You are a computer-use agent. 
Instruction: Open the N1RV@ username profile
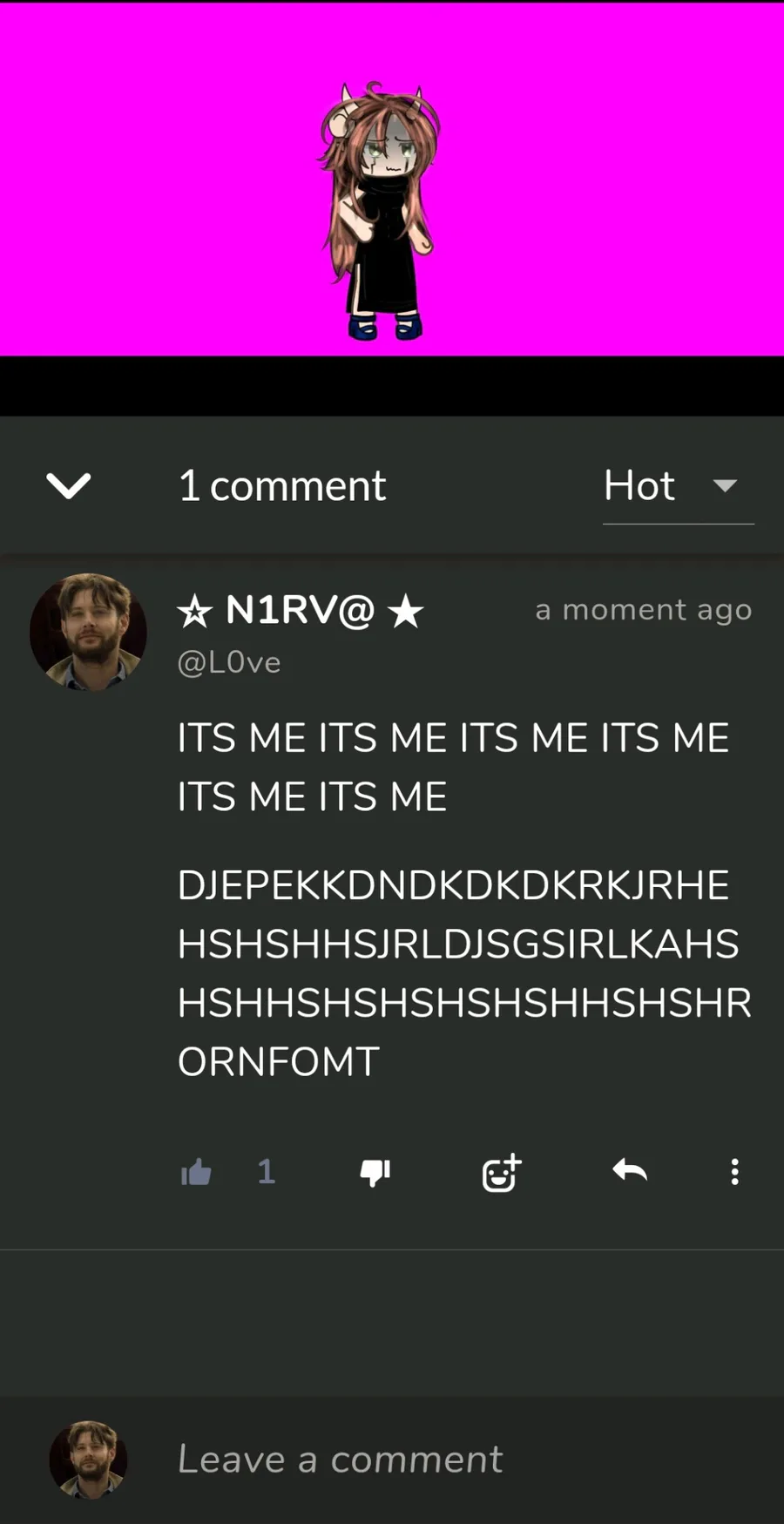click(x=301, y=610)
